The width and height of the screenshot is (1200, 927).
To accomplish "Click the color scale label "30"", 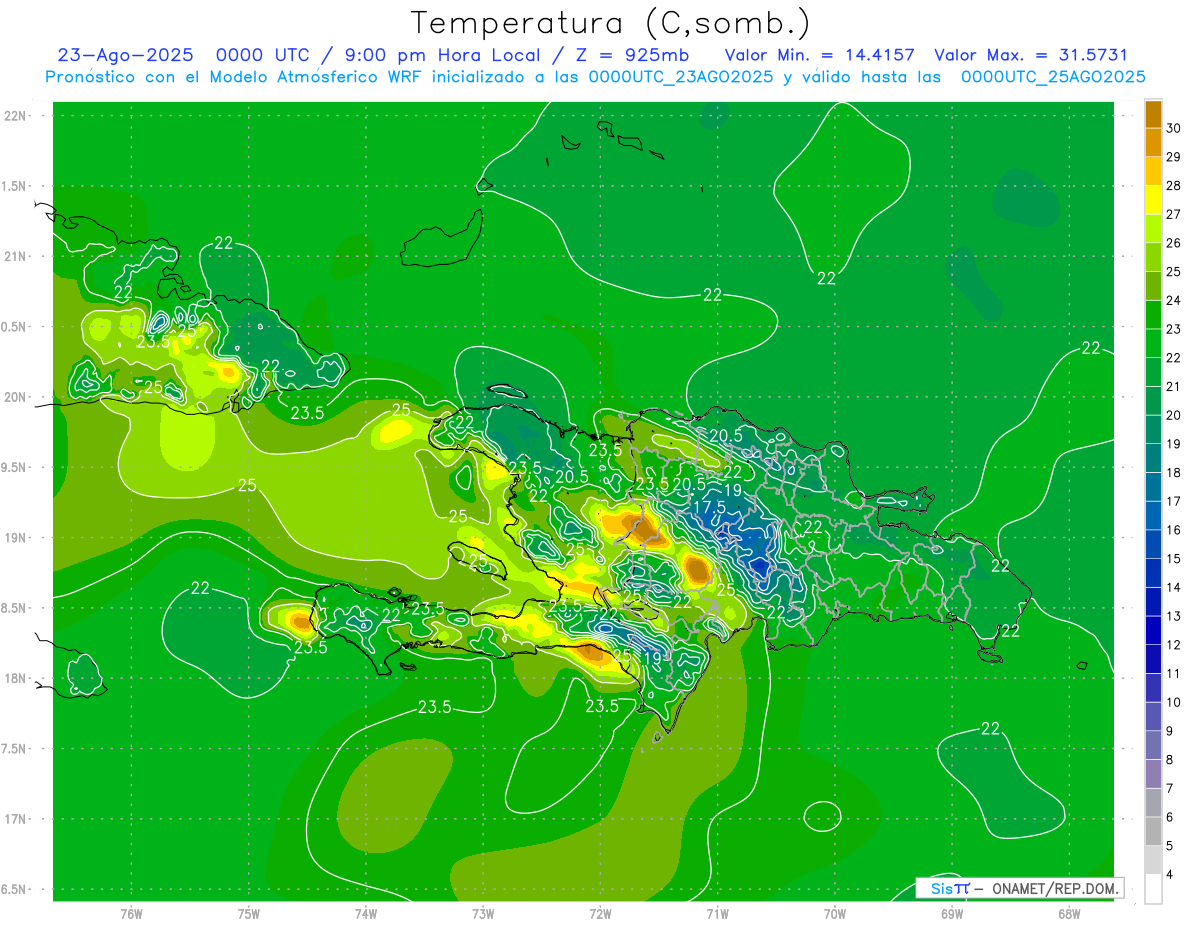I will click(x=1174, y=128).
